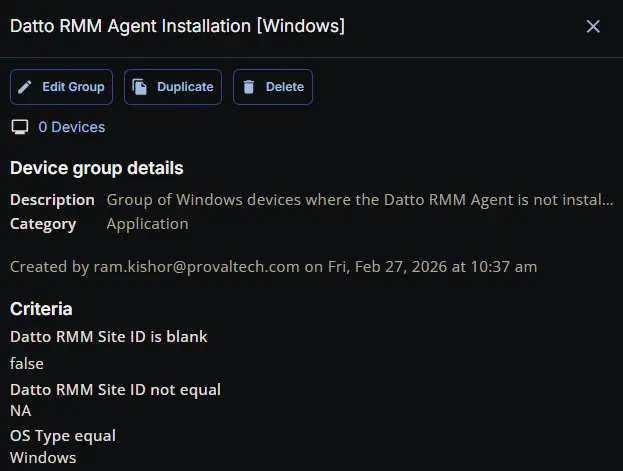Open the 0 Devices link
Viewport: 623px width, 471px height.
[x=71, y=127]
